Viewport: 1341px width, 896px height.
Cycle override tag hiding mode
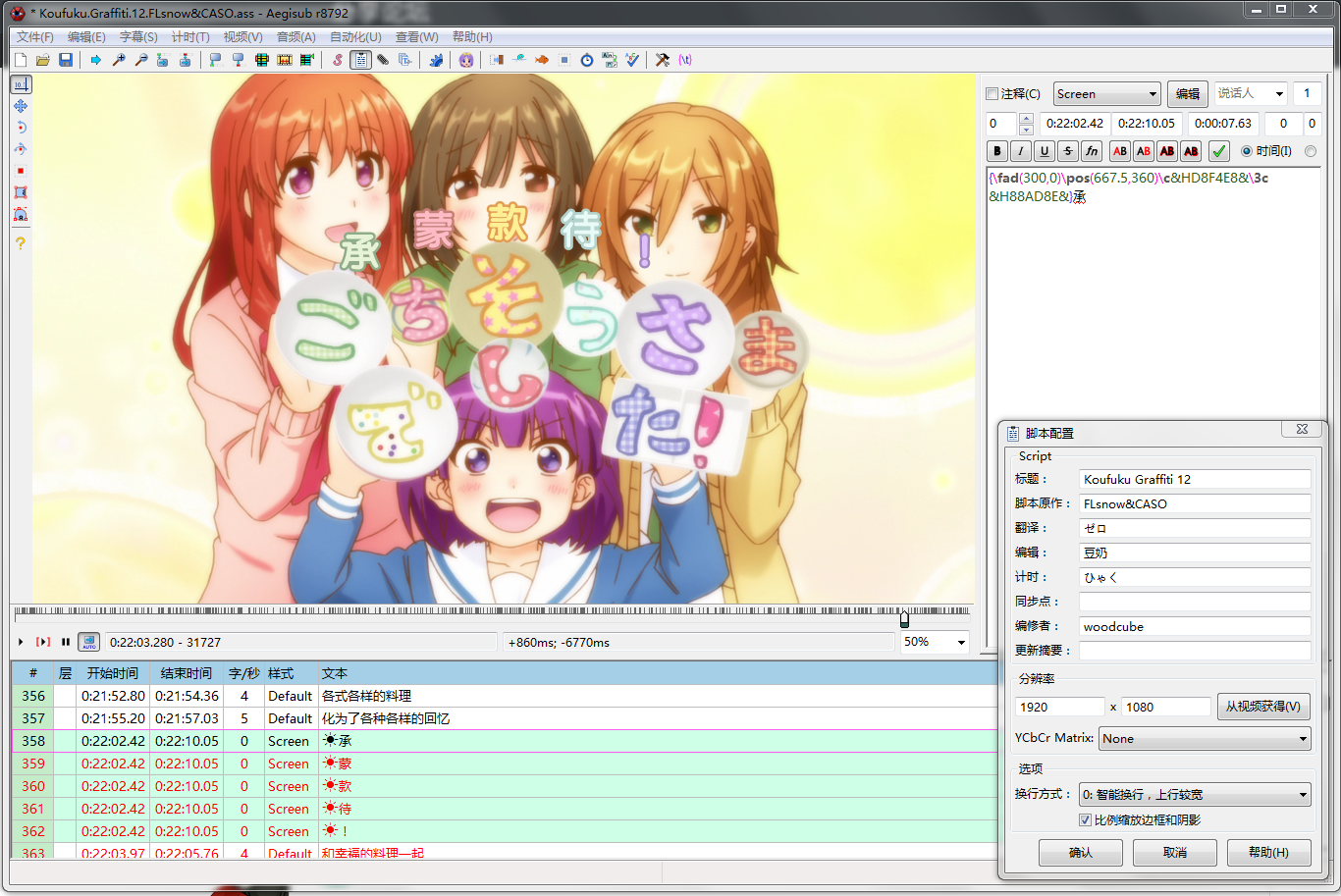point(685,60)
